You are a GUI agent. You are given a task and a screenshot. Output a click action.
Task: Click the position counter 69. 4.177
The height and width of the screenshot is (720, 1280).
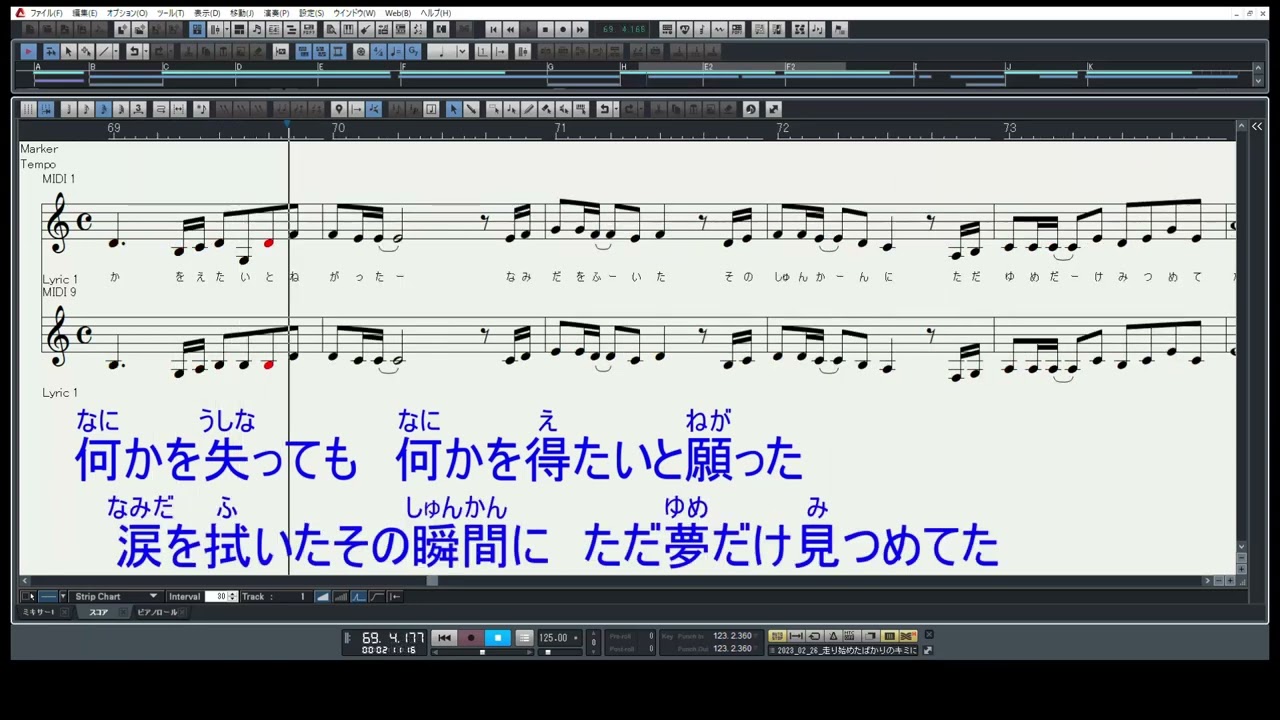393,637
